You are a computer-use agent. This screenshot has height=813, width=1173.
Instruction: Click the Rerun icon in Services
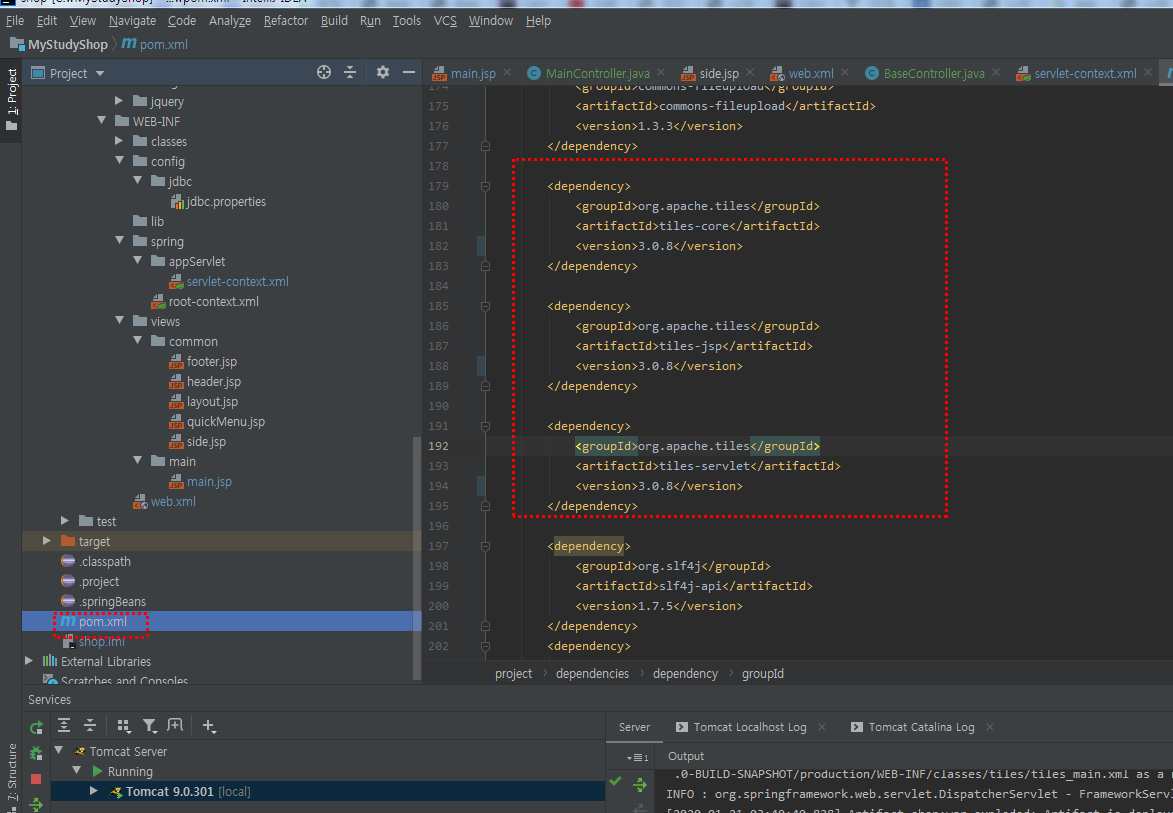point(36,727)
